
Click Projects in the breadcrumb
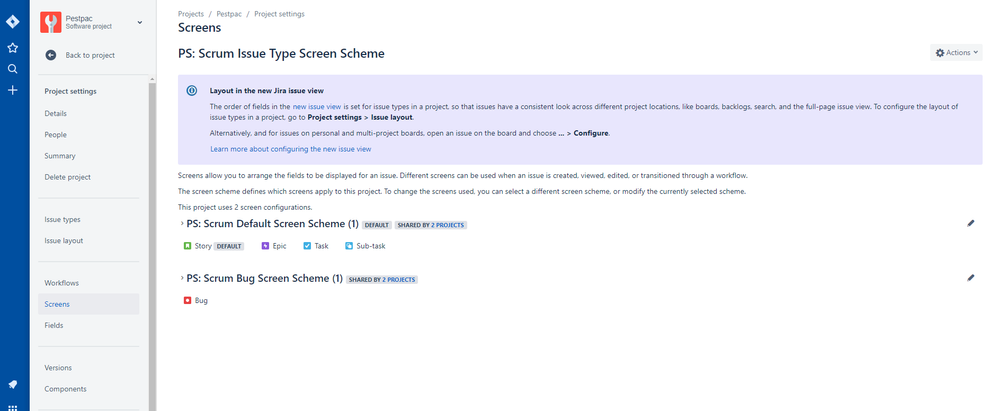pos(191,14)
